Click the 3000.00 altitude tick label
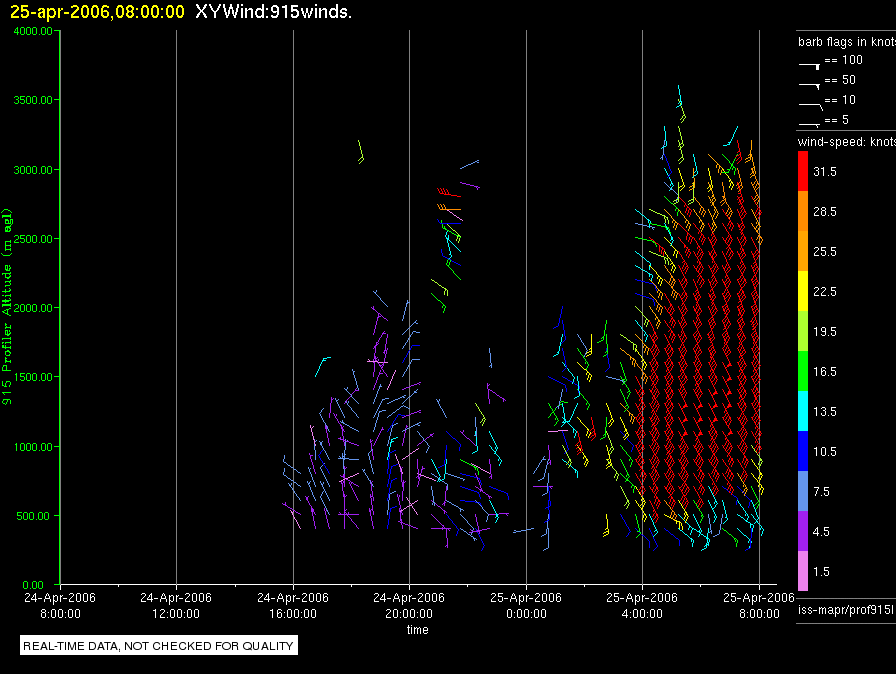The height and width of the screenshot is (674, 896). (33, 170)
